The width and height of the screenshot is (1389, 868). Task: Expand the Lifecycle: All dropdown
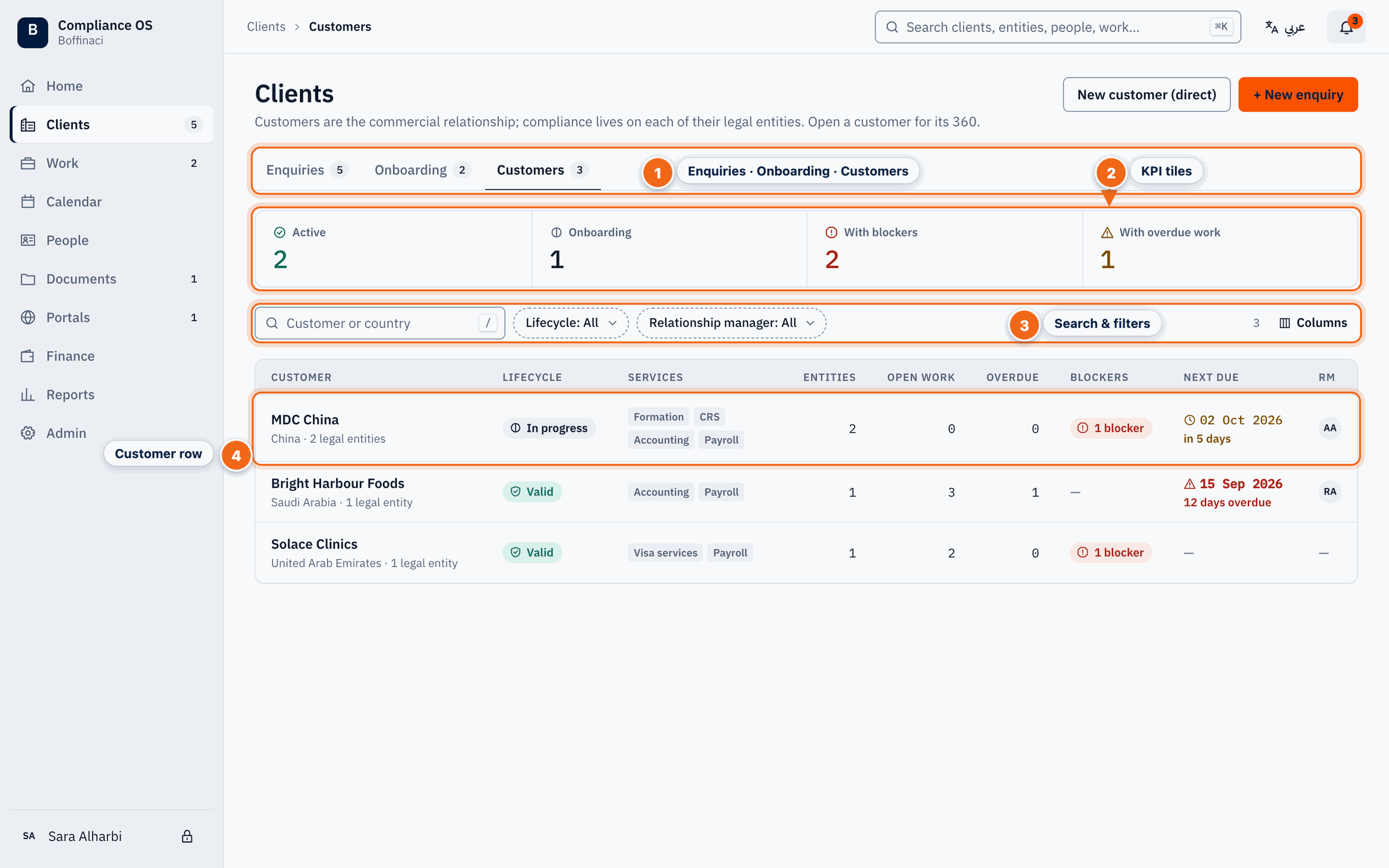[571, 323]
